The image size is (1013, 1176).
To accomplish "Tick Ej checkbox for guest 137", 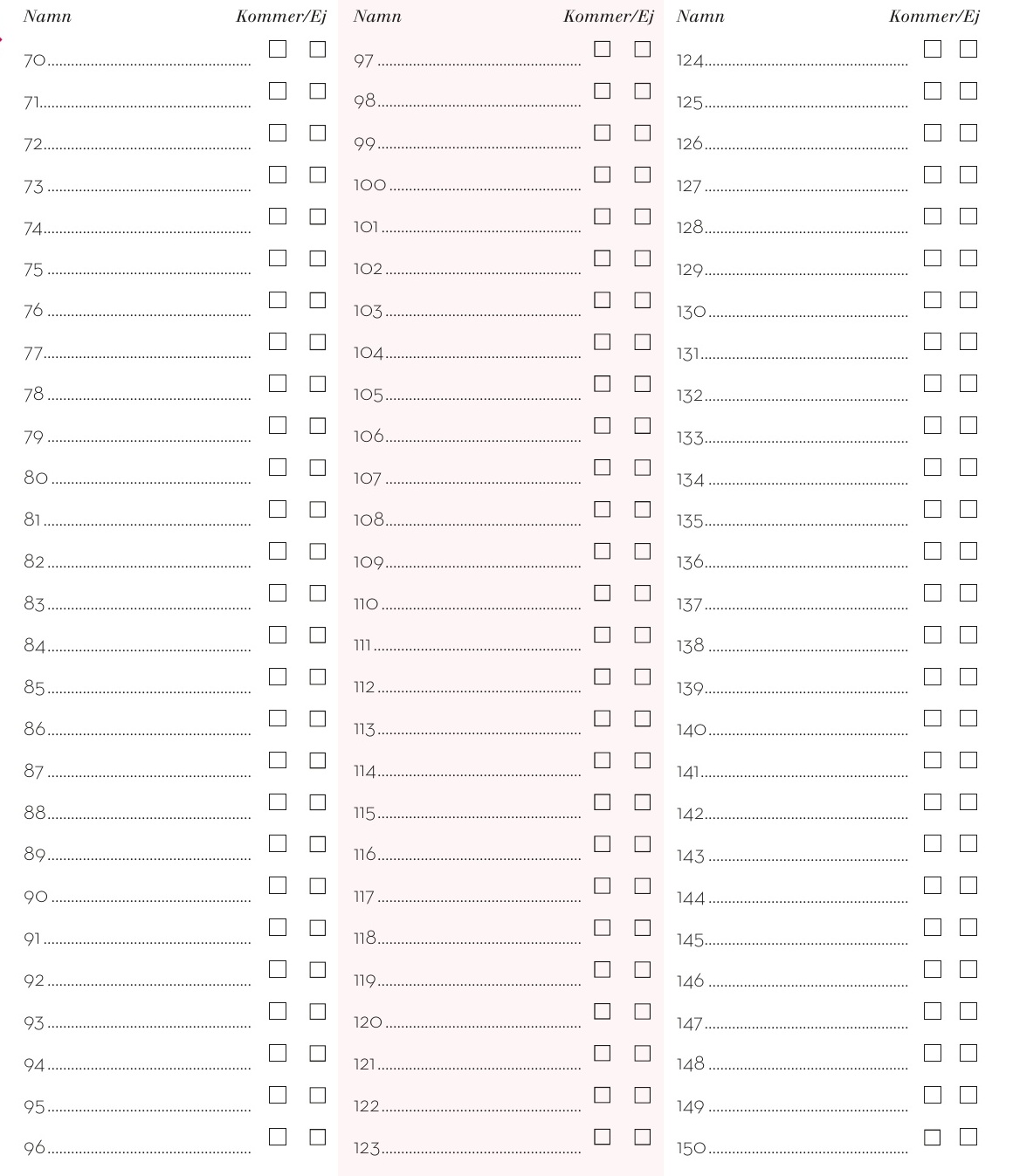I will point(968,593).
